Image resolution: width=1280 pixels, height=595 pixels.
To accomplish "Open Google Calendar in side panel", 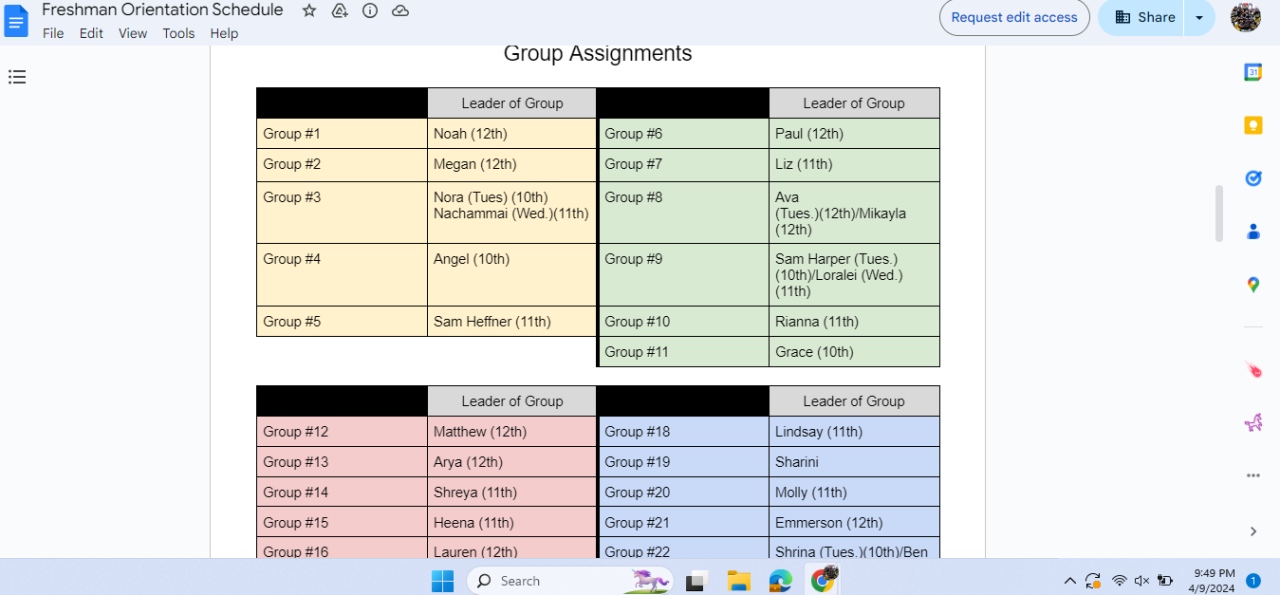I will (x=1253, y=72).
